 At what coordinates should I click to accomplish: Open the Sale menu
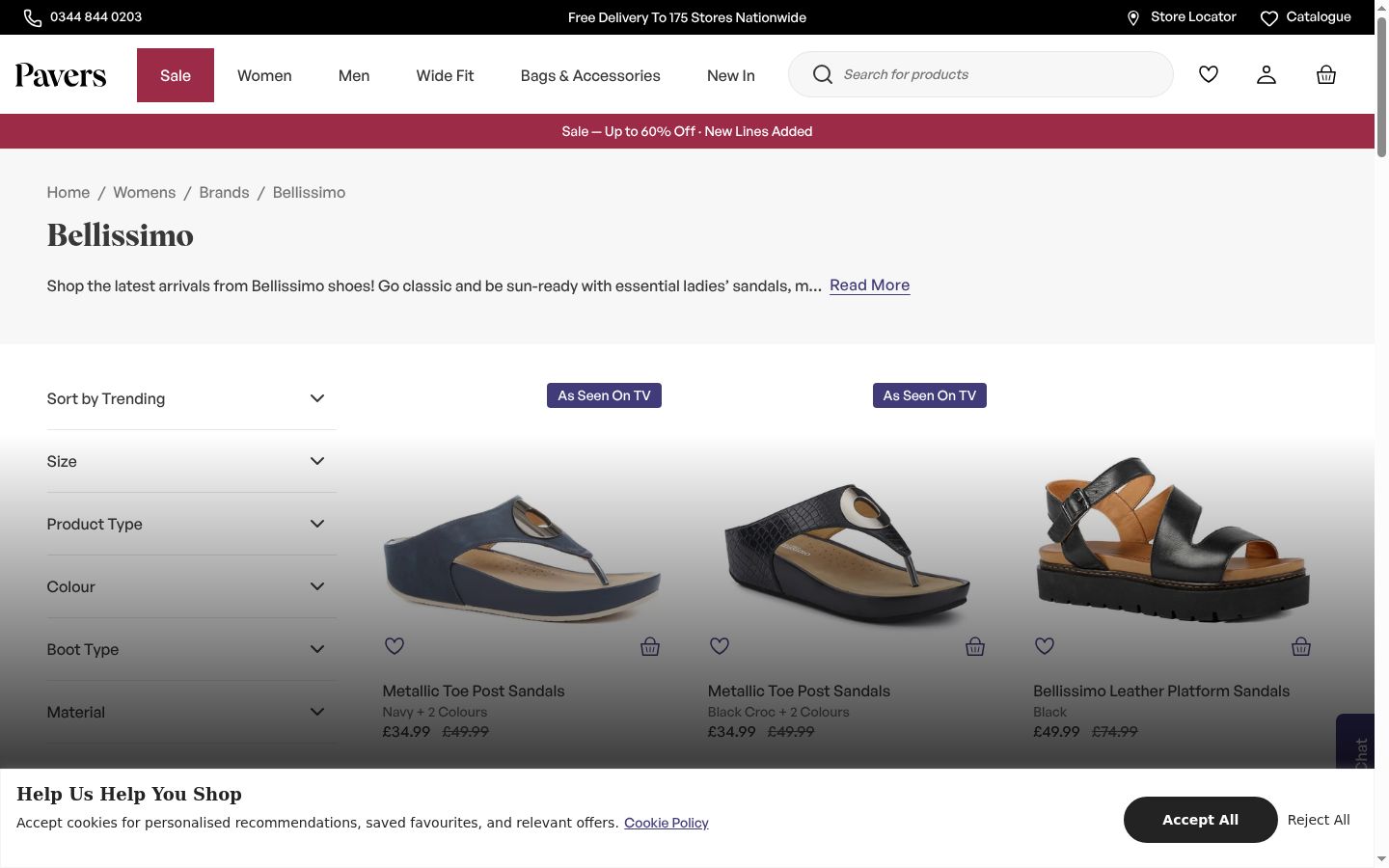176,75
